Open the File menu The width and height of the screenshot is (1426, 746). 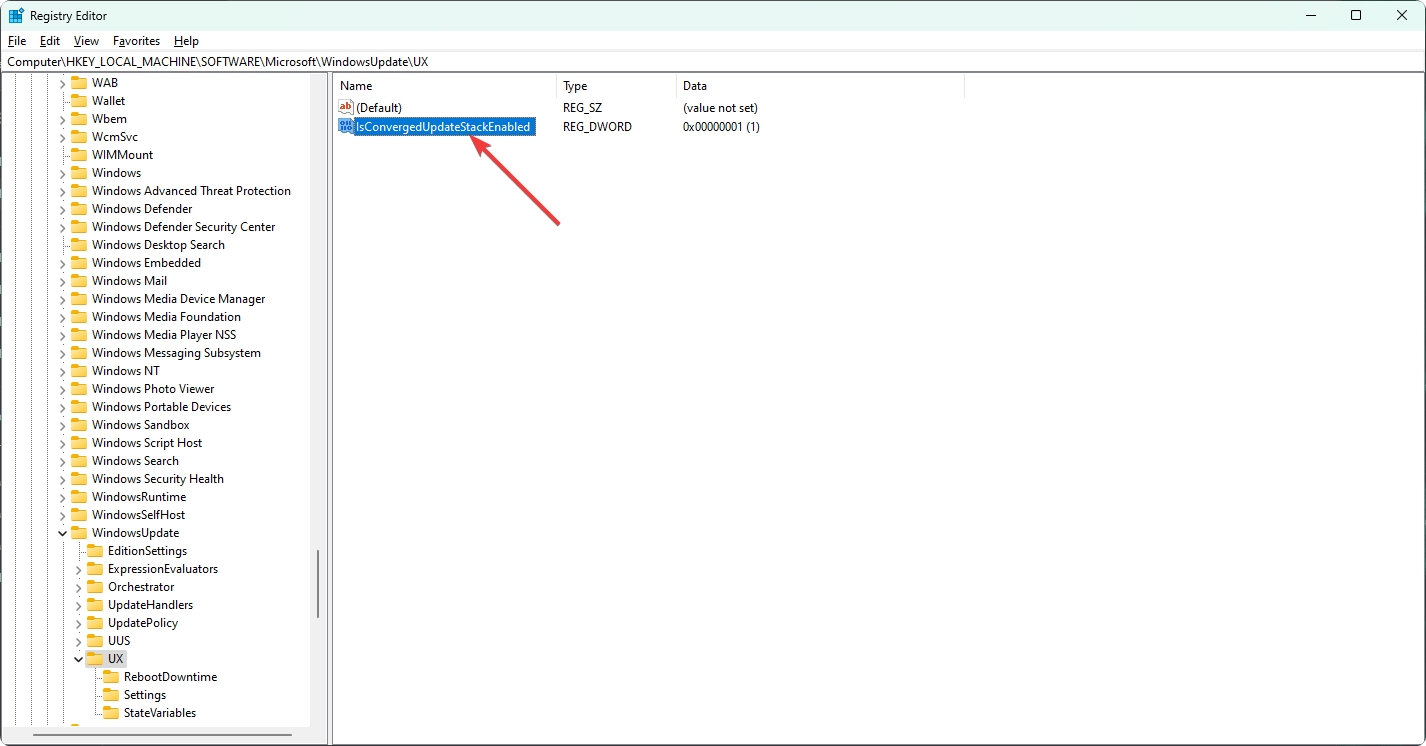tap(17, 41)
